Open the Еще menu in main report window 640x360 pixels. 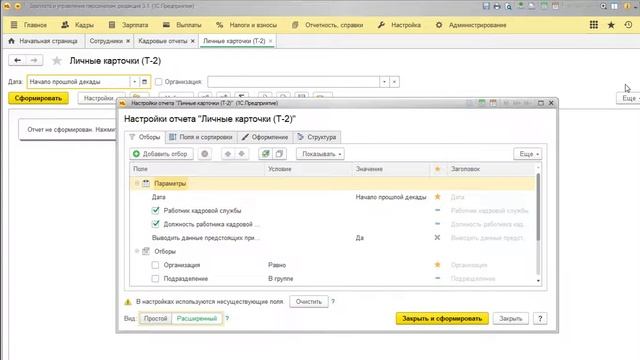coord(629,98)
